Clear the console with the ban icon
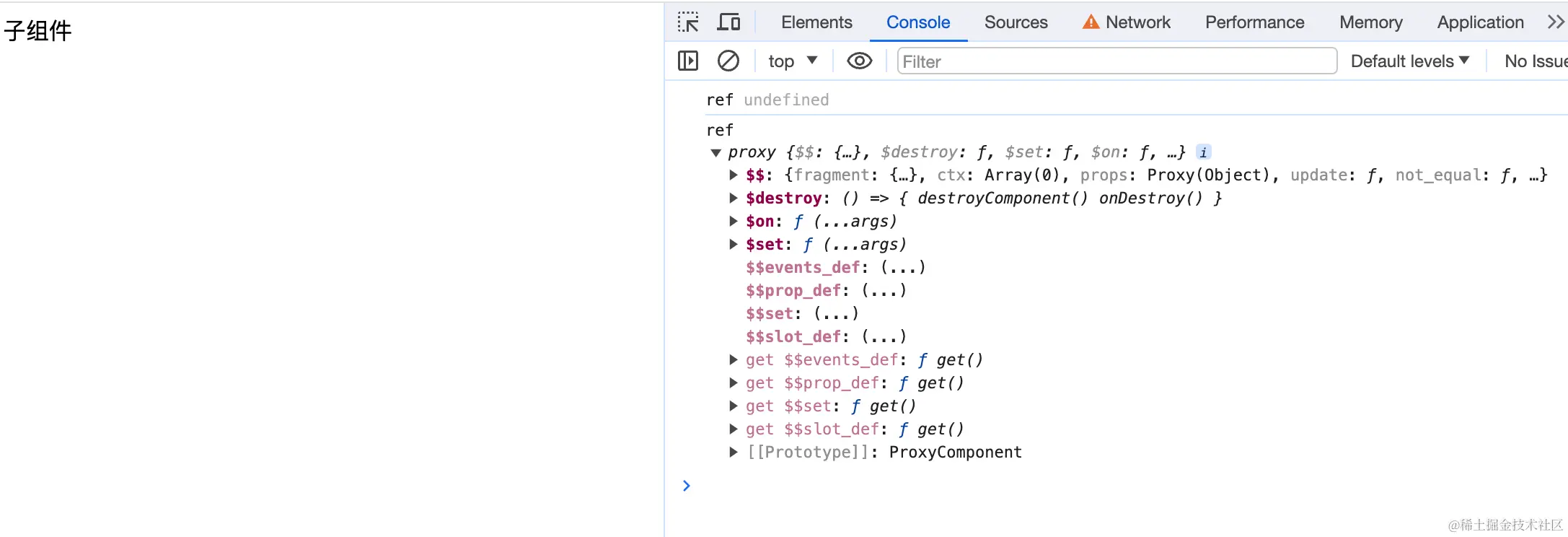The height and width of the screenshot is (537, 1568). coord(728,61)
